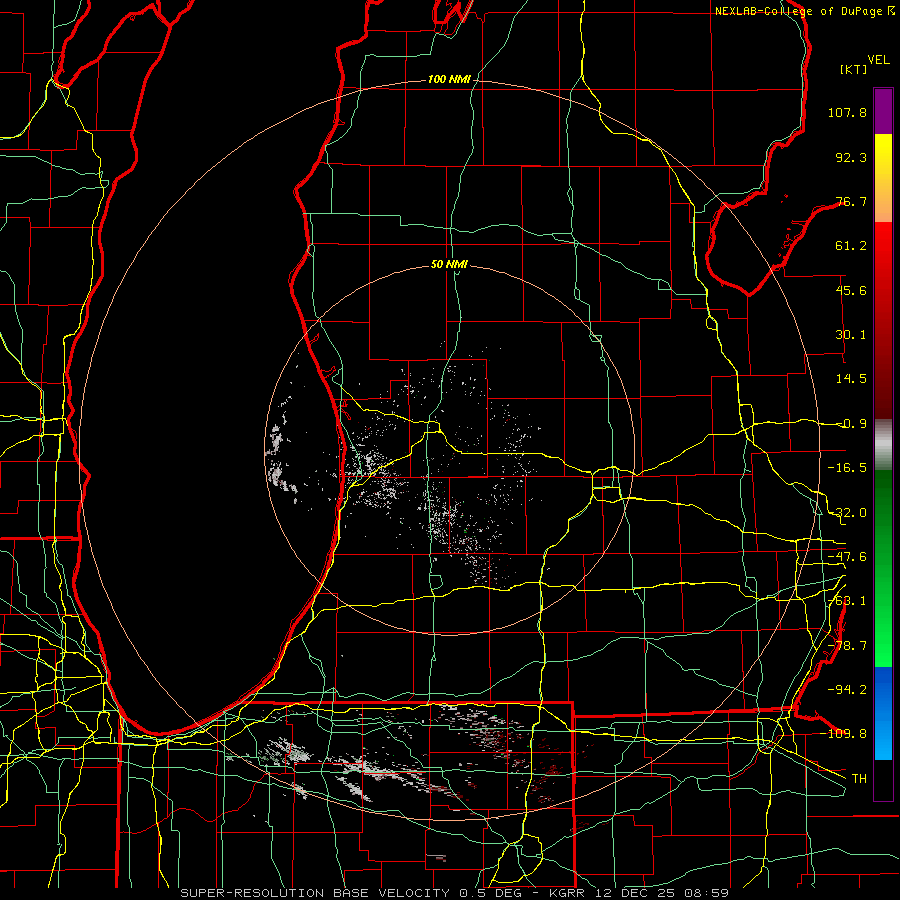The image size is (900, 900).
Task: Click the -0.9 legend value
Action: click(851, 424)
